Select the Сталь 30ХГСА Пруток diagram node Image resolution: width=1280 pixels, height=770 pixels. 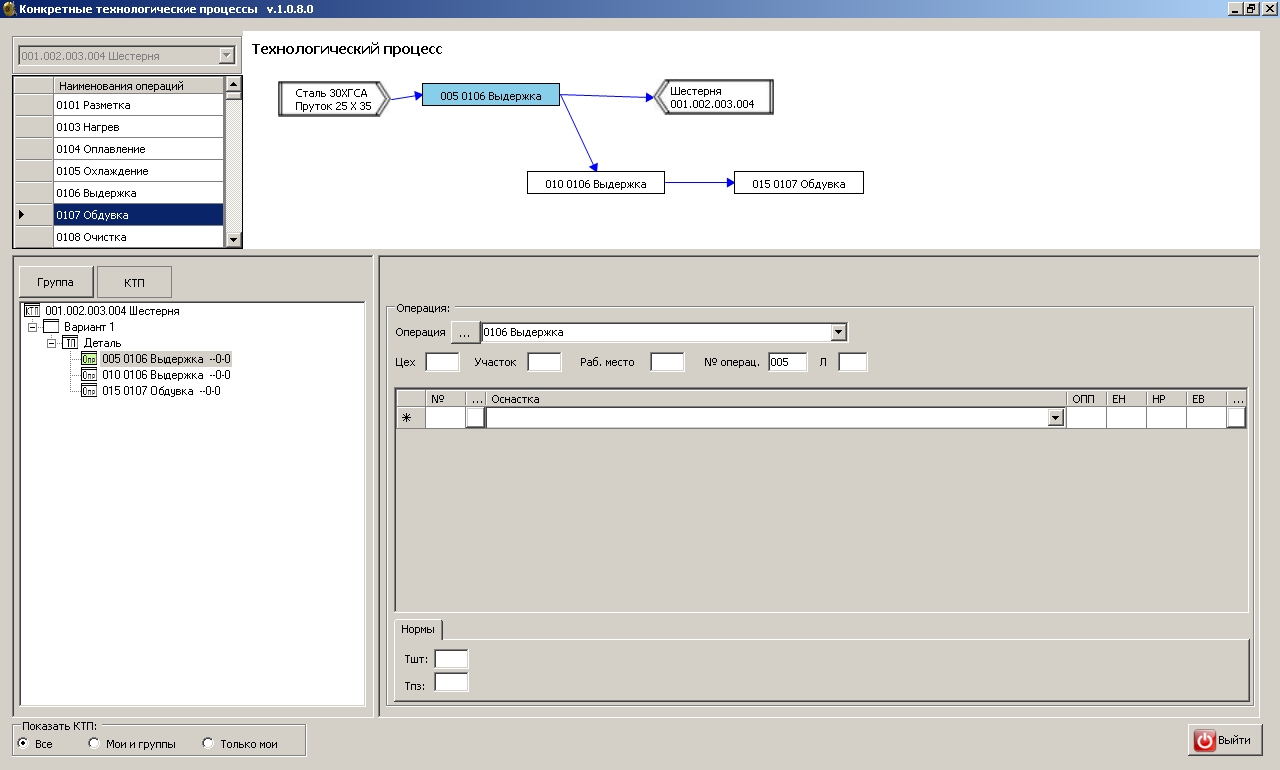(x=333, y=99)
